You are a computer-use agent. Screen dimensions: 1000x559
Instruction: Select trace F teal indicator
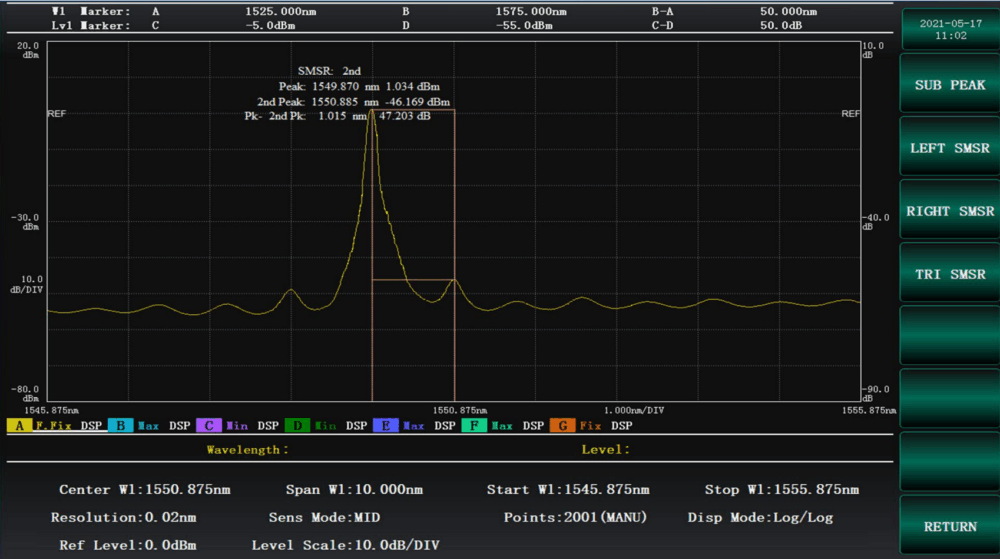tap(474, 426)
